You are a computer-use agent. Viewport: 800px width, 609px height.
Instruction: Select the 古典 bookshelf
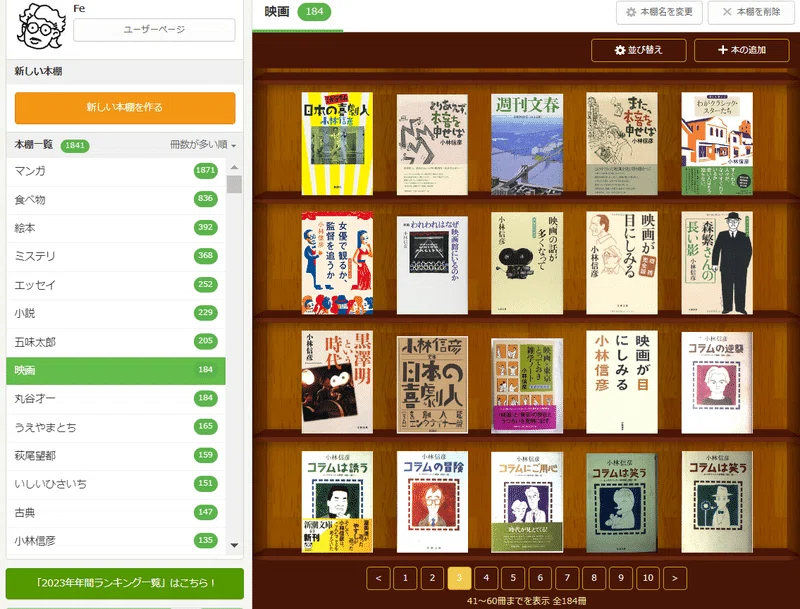pos(116,513)
